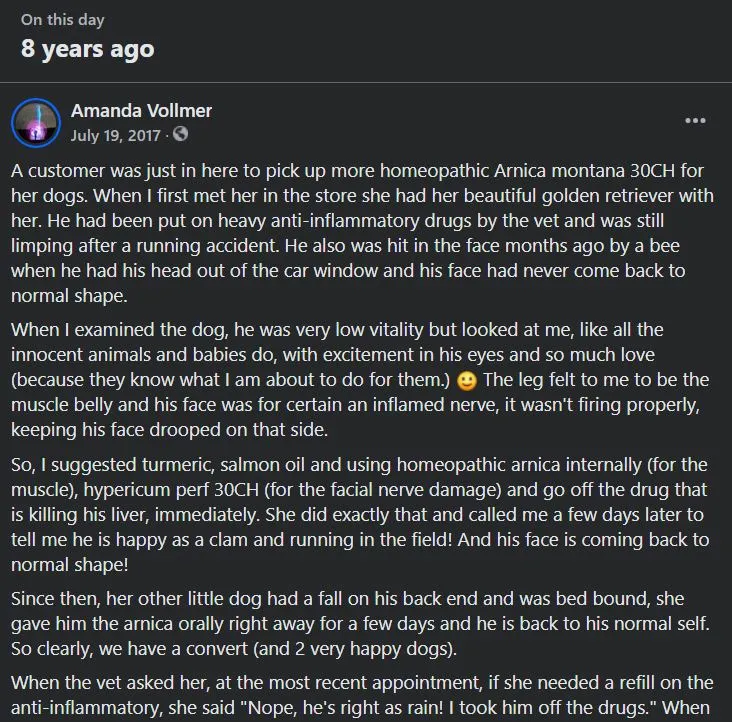This screenshot has width=732, height=722.
Task: Click the paragraph starting "When the vet asked her"
Action: coord(362,695)
